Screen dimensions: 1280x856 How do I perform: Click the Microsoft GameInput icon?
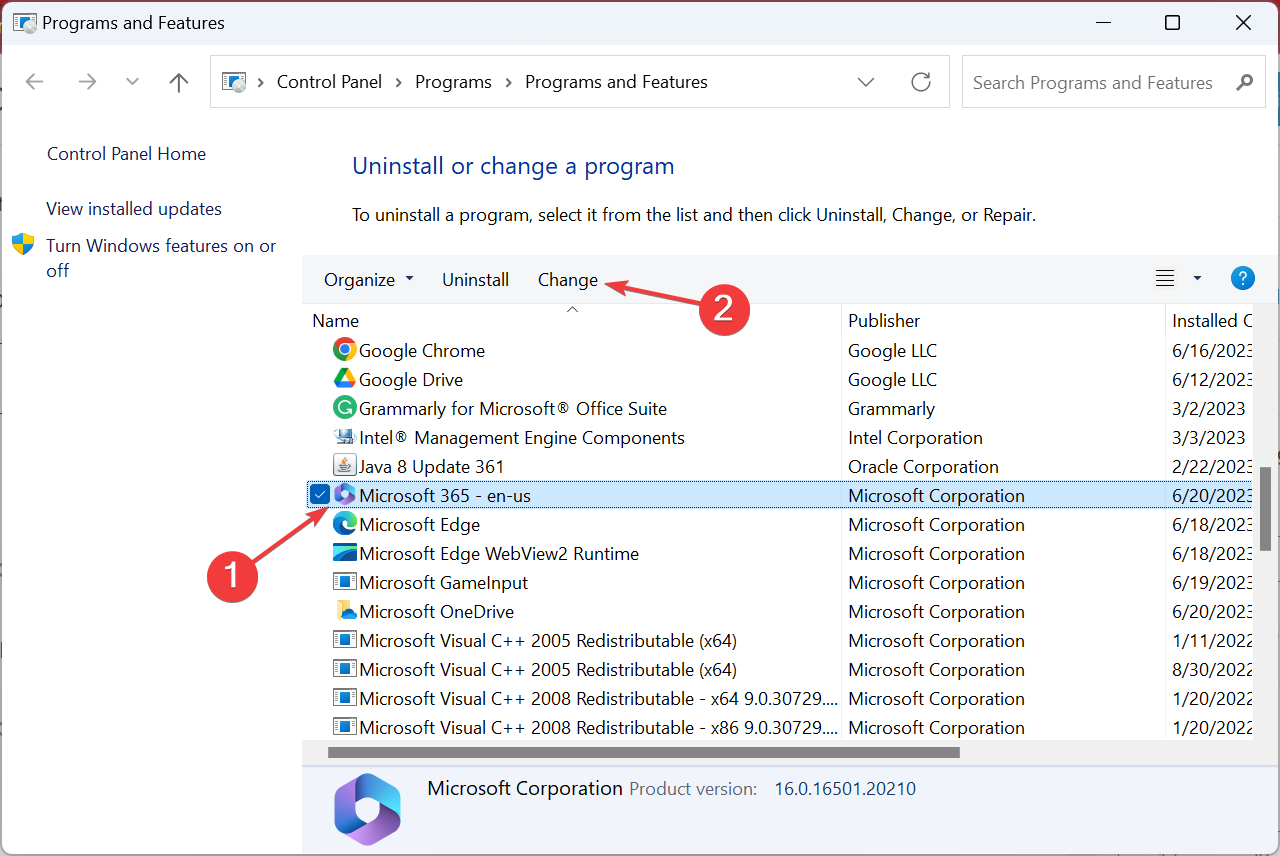344,582
